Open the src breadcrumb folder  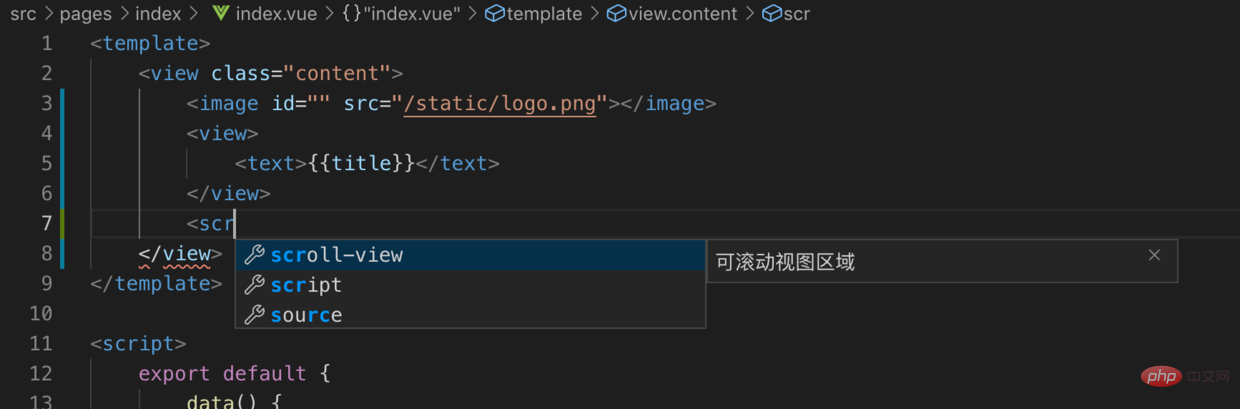pos(23,14)
